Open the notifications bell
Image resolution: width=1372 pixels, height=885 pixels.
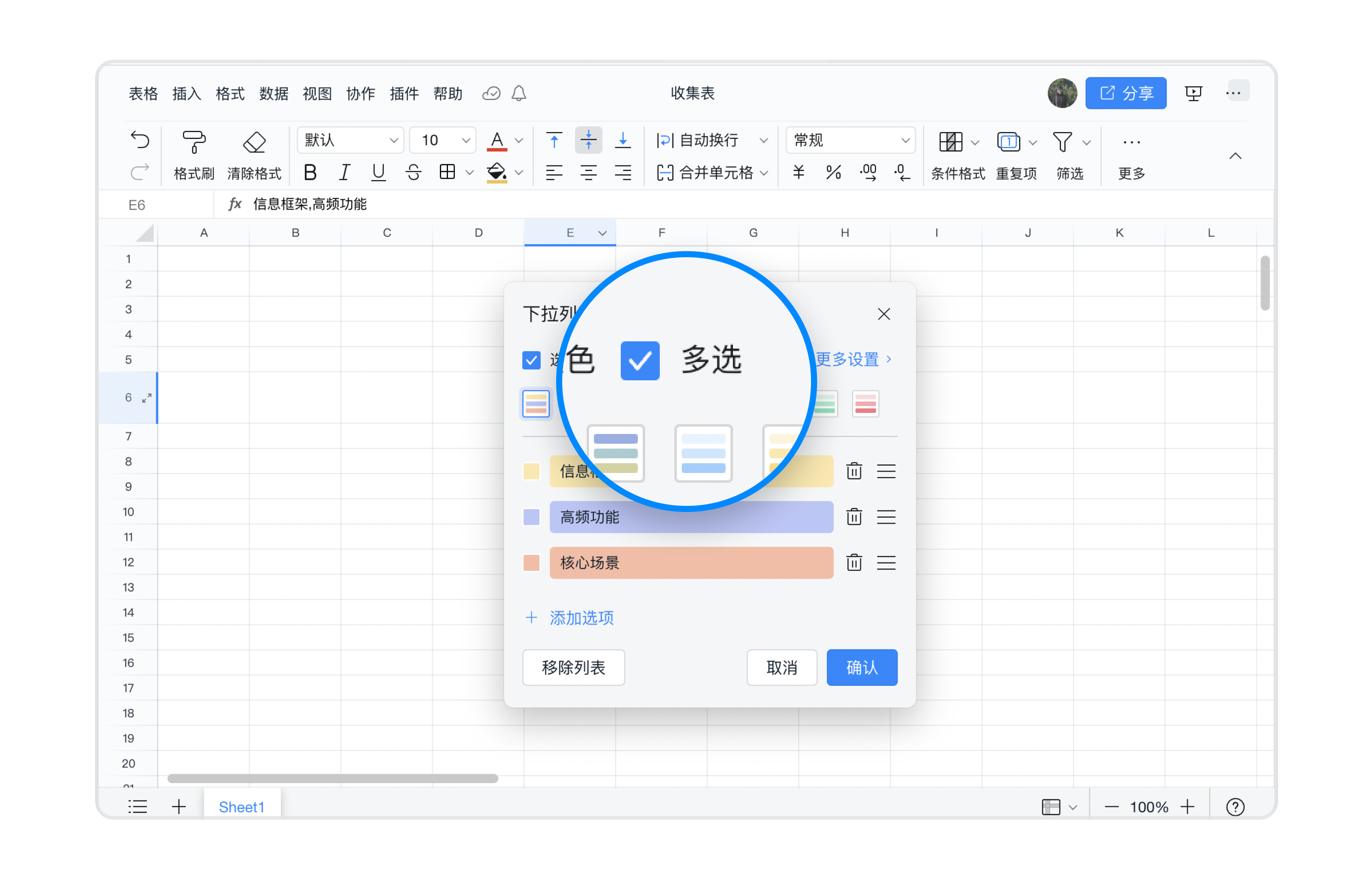click(x=519, y=93)
